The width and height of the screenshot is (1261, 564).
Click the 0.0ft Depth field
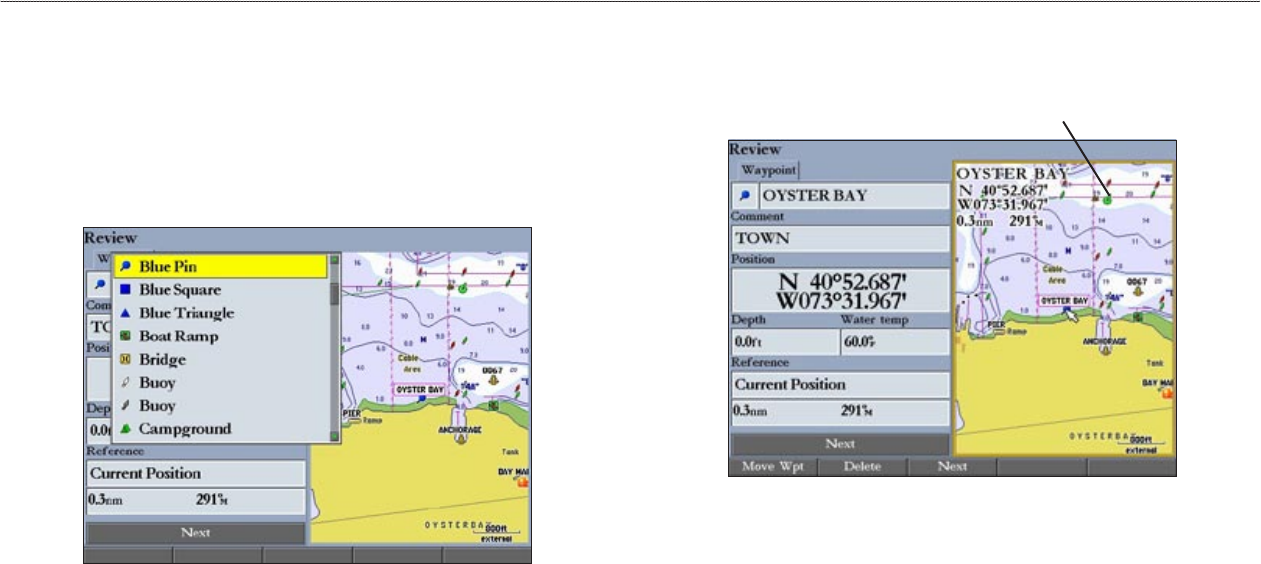785,341
